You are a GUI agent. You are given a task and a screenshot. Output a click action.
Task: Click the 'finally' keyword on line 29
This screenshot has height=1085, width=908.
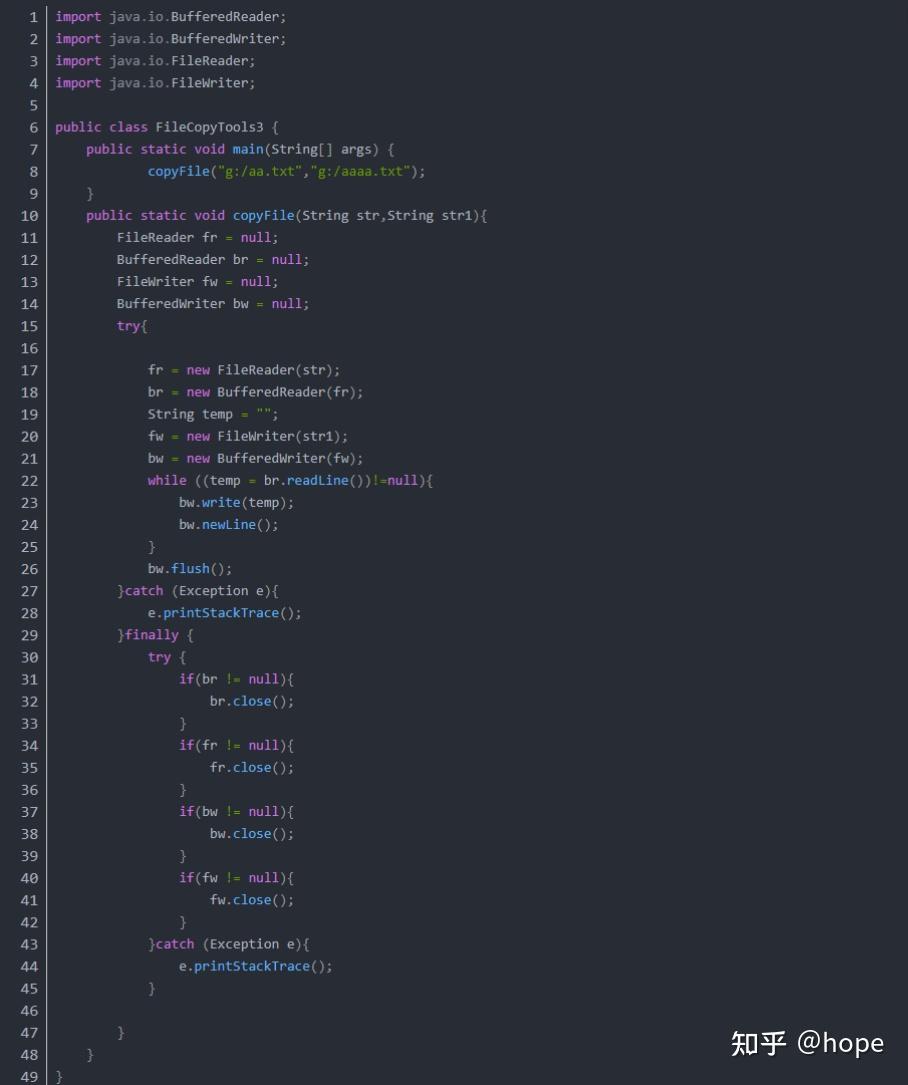pos(151,635)
